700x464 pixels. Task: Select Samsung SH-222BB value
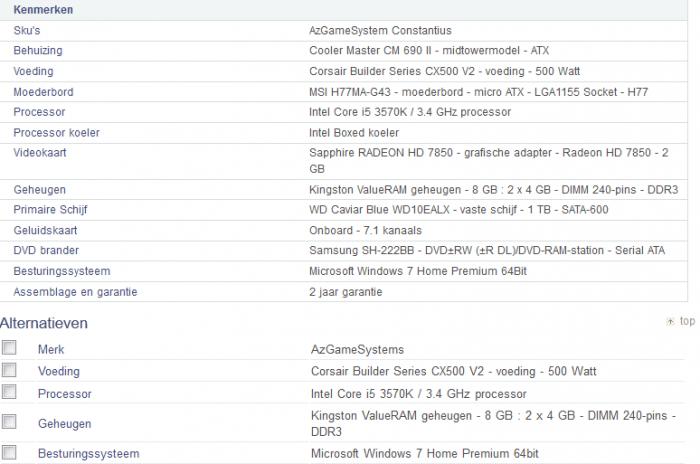tap(487, 251)
